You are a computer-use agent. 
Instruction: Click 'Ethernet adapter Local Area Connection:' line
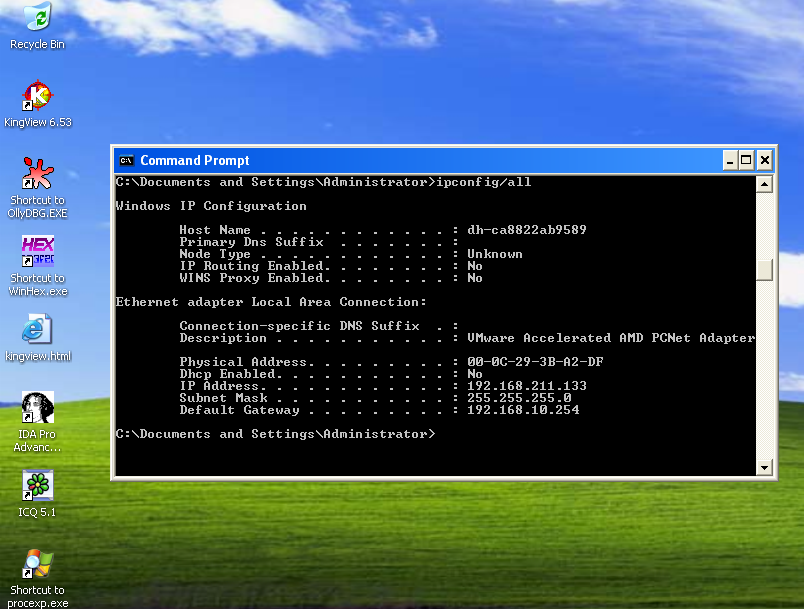[x=271, y=302]
